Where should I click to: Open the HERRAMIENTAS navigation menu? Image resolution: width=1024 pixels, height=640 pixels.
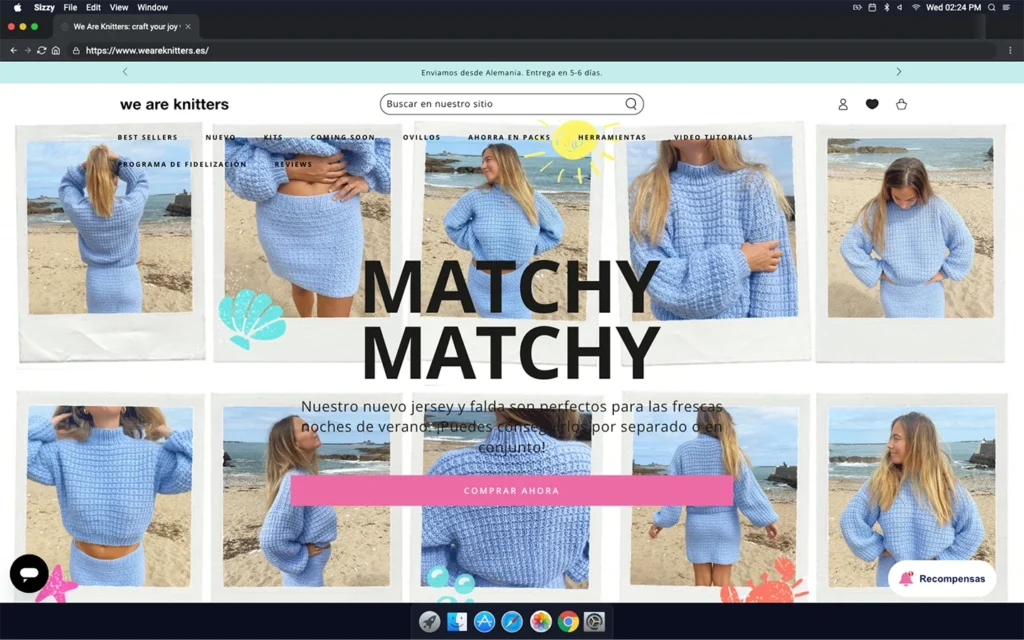click(612, 137)
